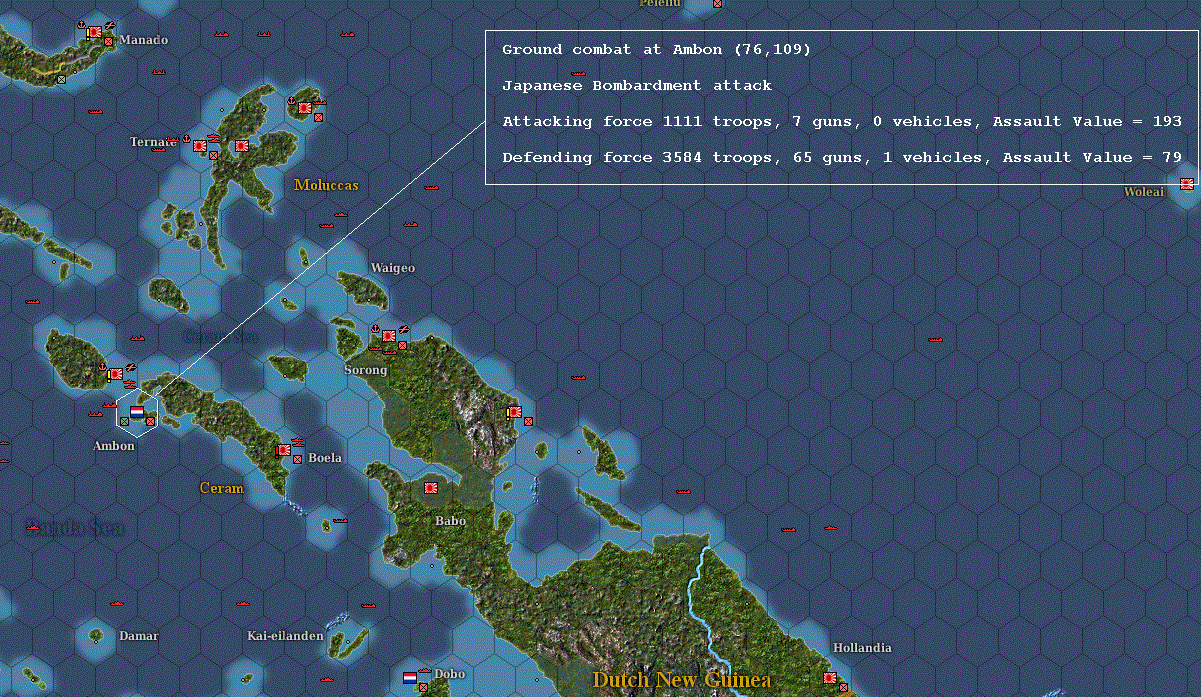
Task: Select the Japanese flag base at Babo
Action: 431,488
